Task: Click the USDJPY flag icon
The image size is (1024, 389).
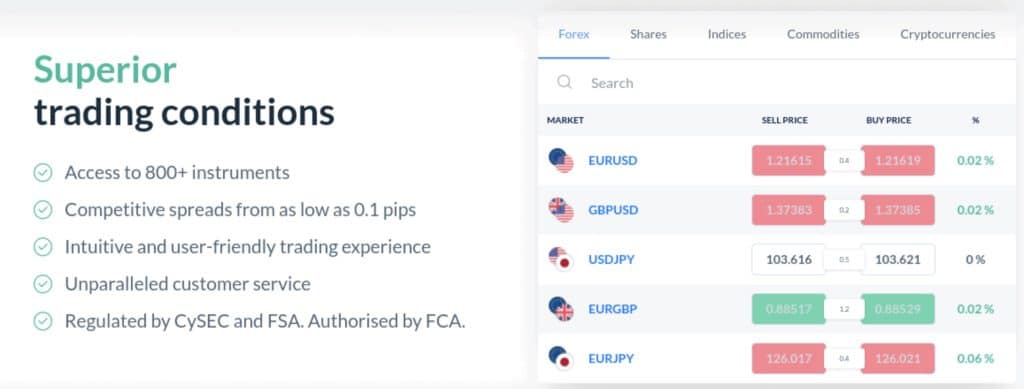Action: (x=561, y=260)
